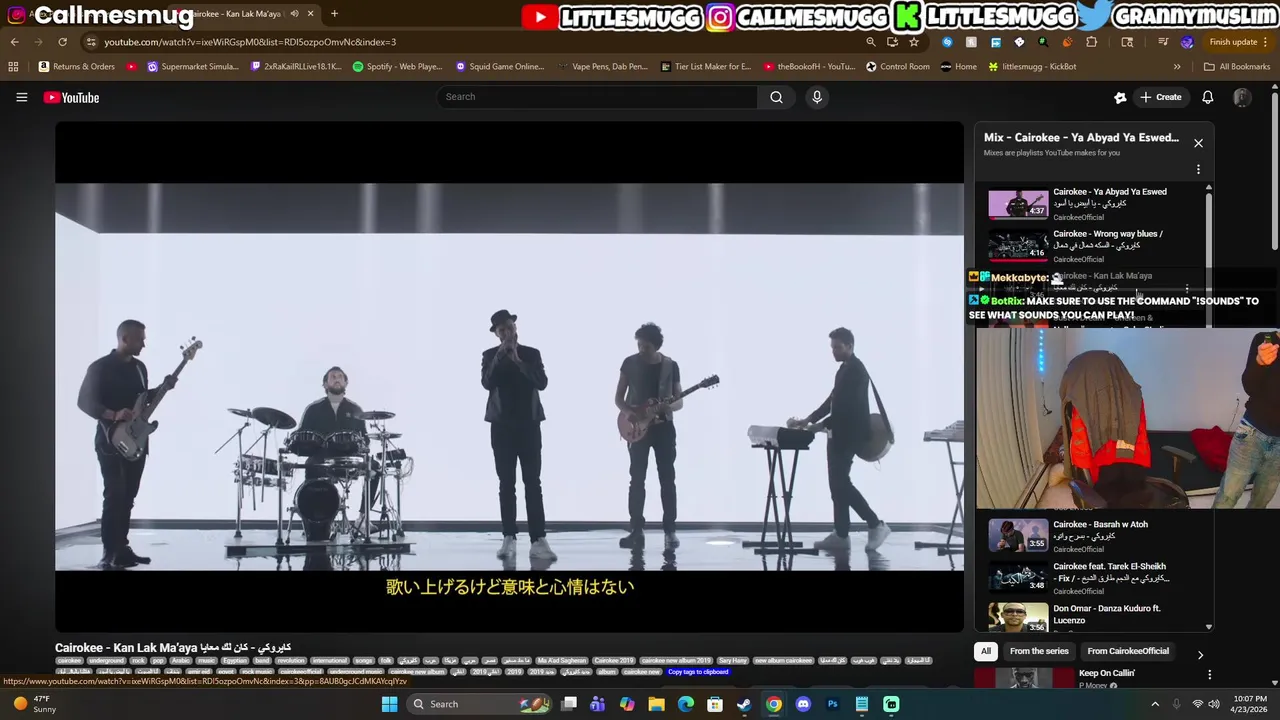The image size is (1280, 720).
Task: Click the video player to pause
Action: click(x=509, y=377)
